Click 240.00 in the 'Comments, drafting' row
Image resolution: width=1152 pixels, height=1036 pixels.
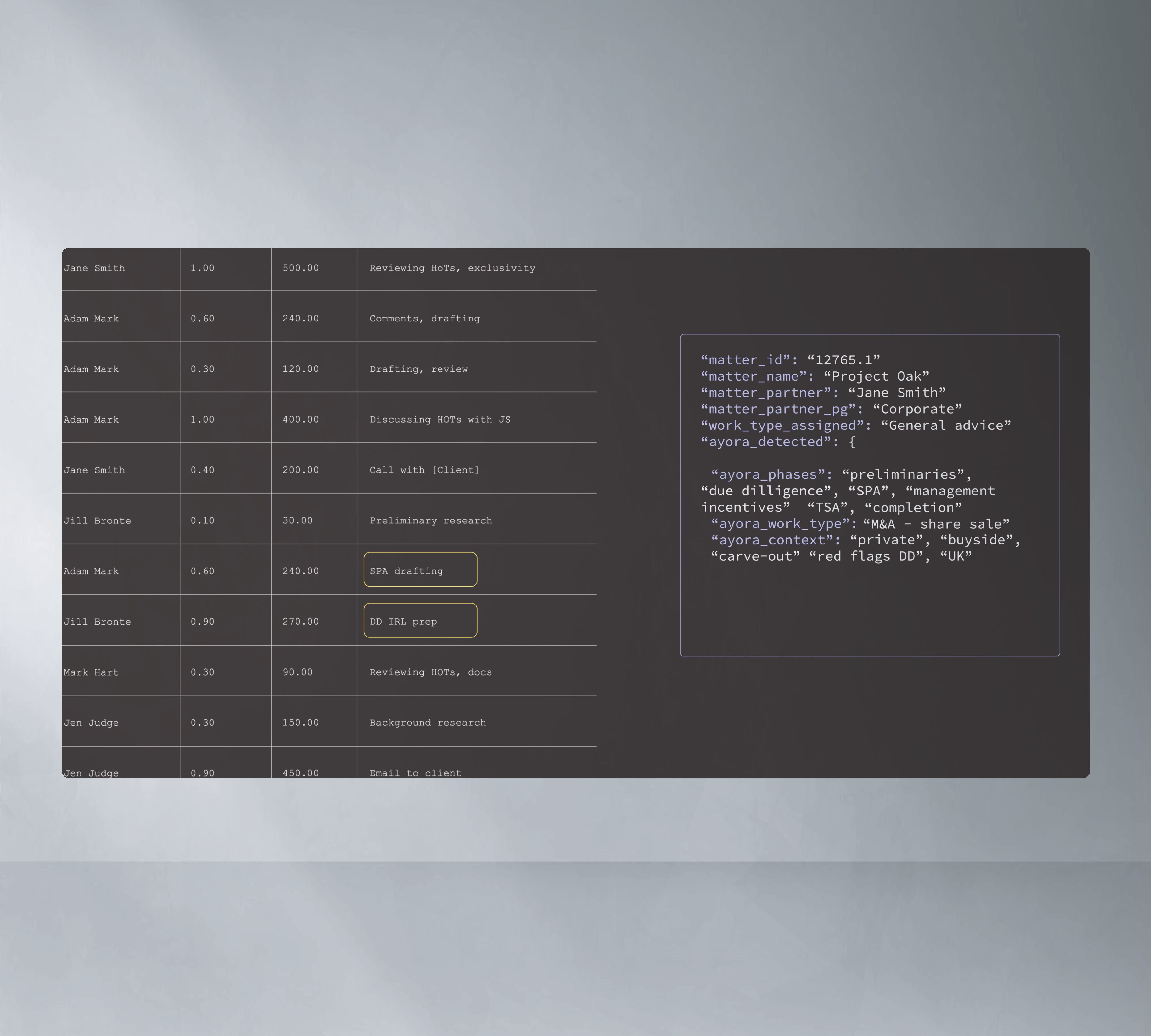301,319
